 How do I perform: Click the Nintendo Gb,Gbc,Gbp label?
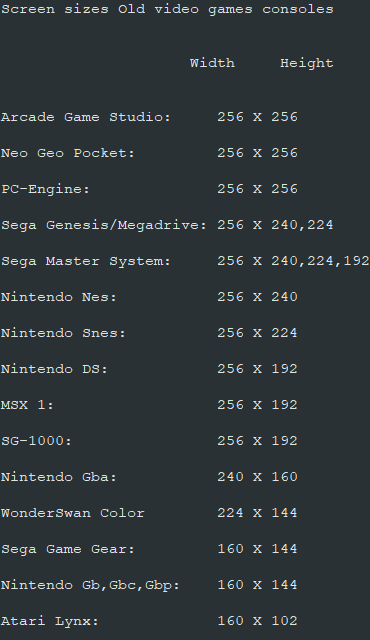coord(90,584)
